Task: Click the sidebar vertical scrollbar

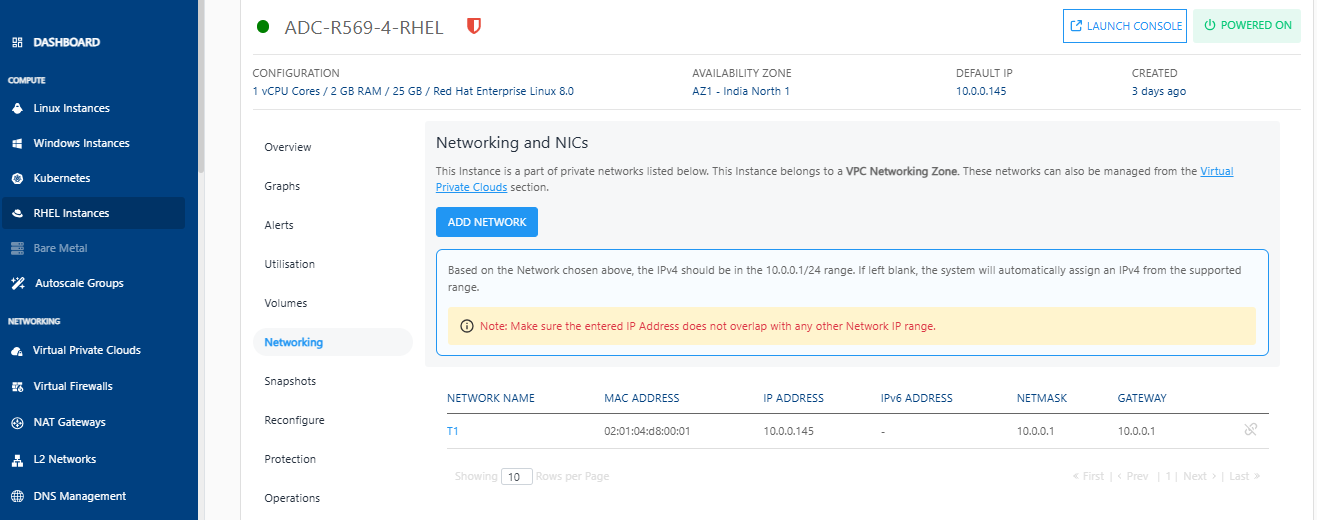Action: (x=200, y=85)
